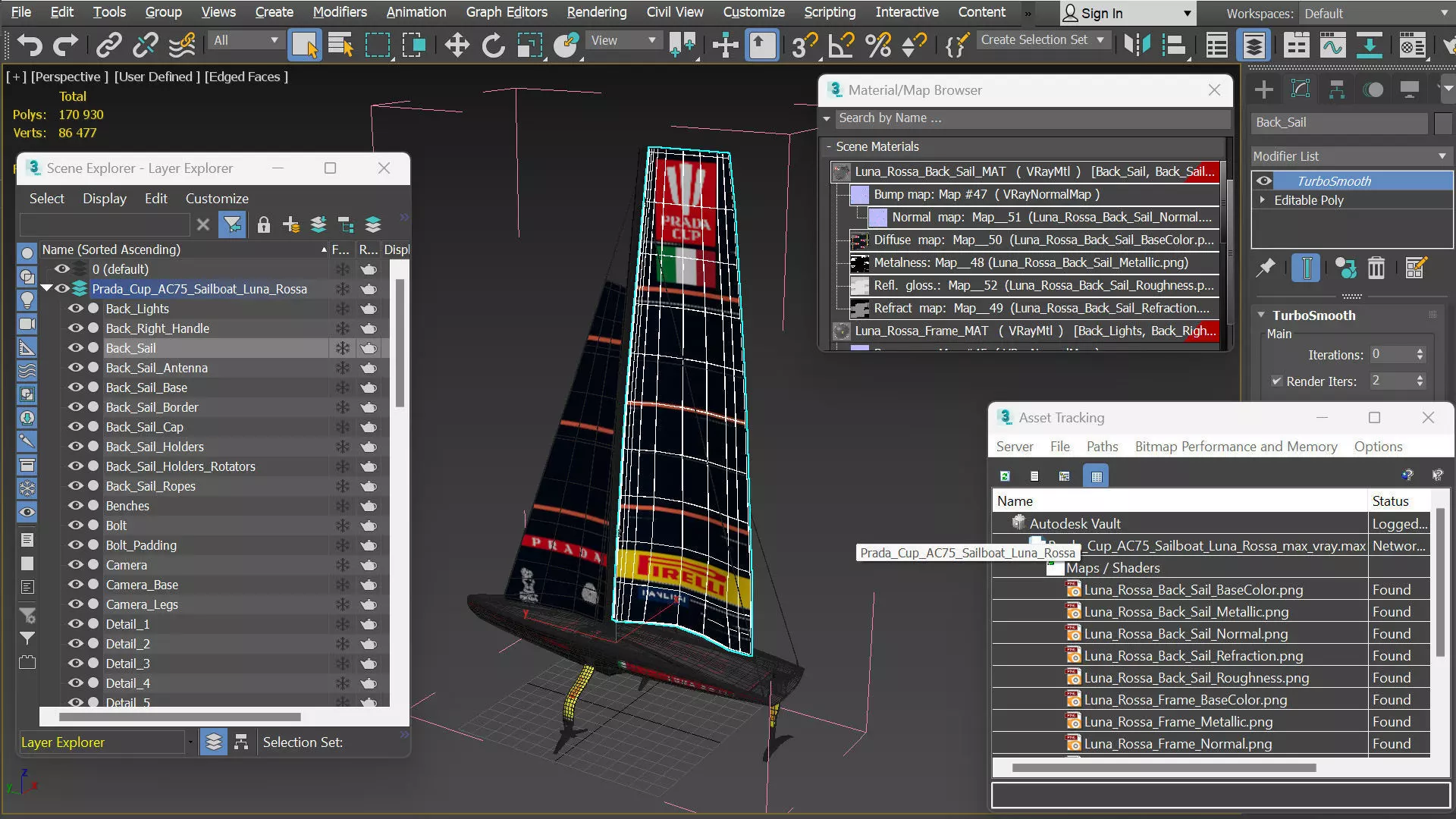Image resolution: width=1456 pixels, height=819 pixels.
Task: Collapse the TurboSmooth rollout
Action: click(x=1261, y=315)
